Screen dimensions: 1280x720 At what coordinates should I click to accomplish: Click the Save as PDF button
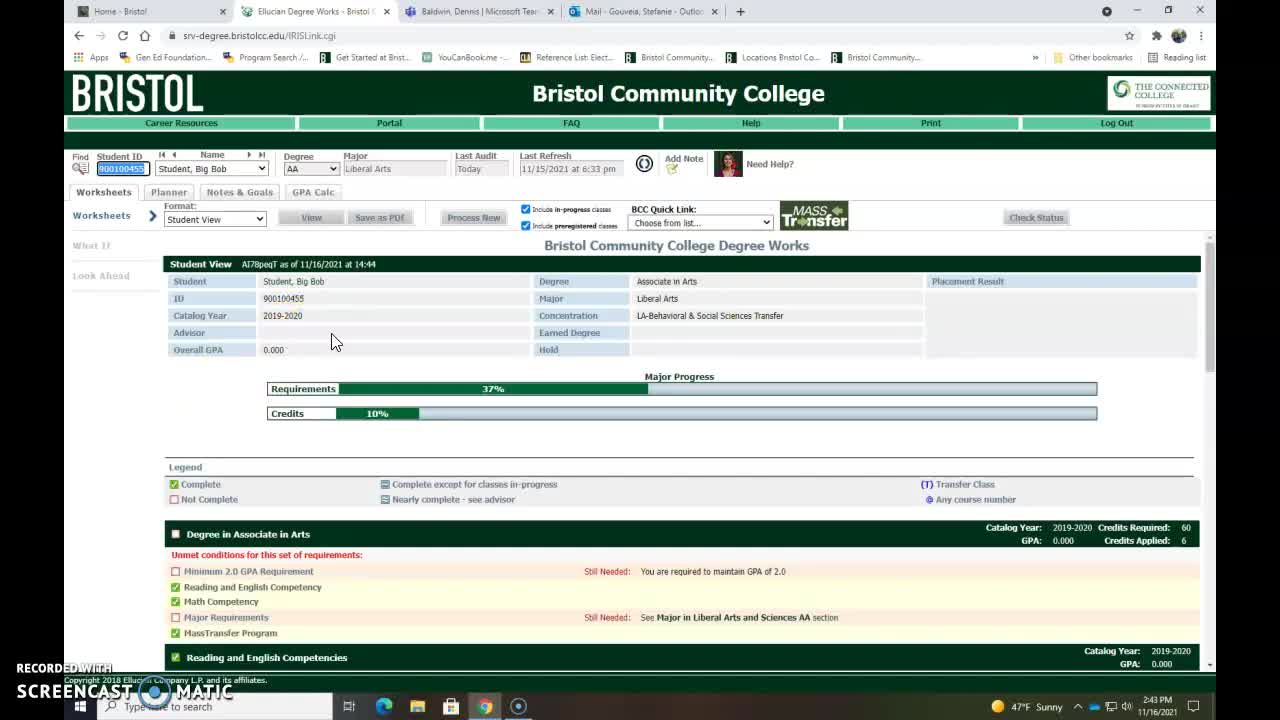pyautogui.click(x=380, y=217)
